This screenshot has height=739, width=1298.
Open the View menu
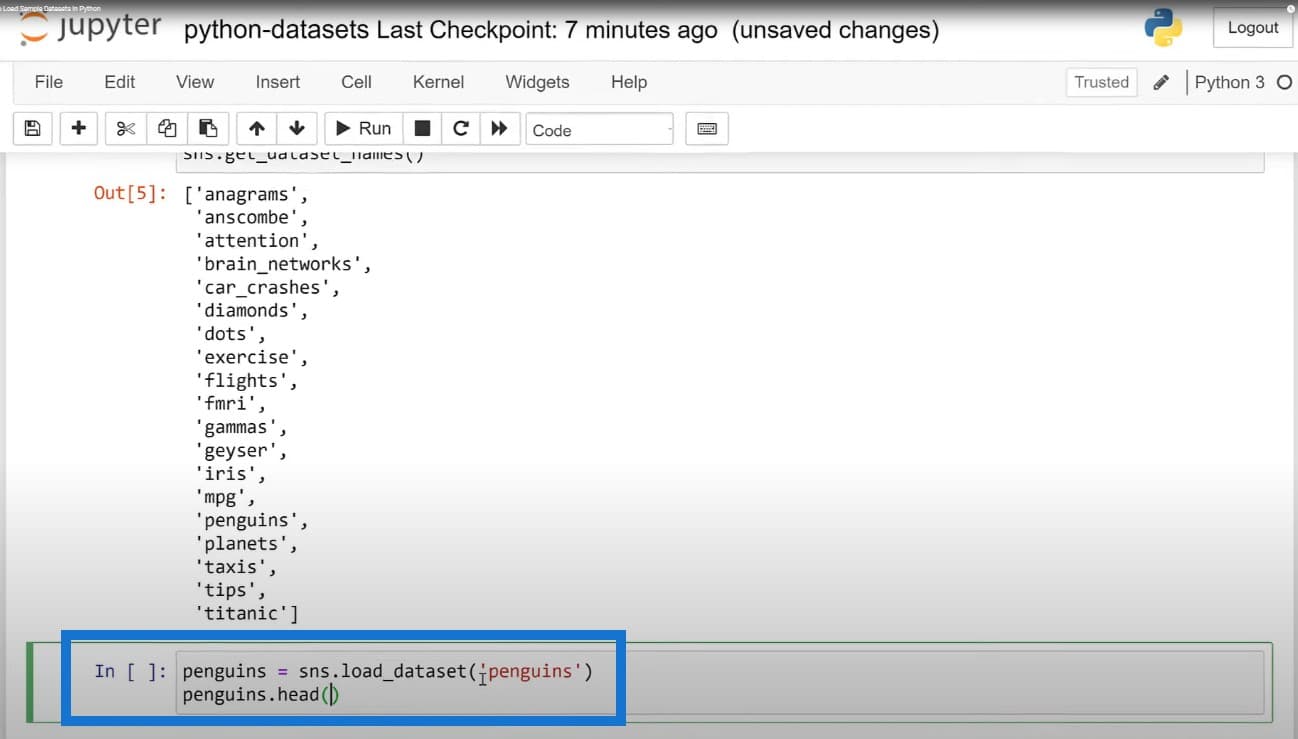coord(195,82)
